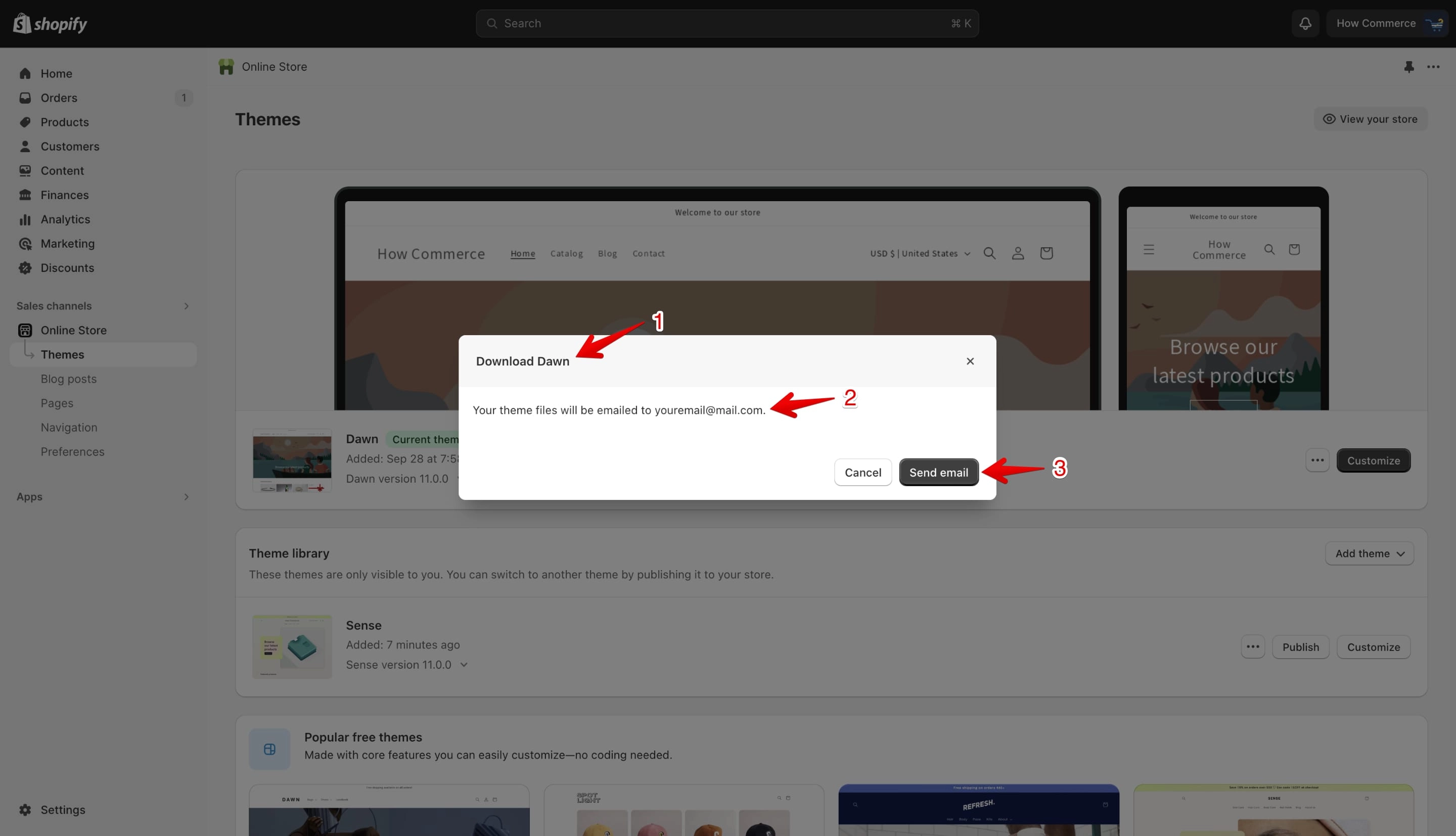Image resolution: width=1456 pixels, height=836 pixels.
Task: Publish the Sense theme
Action: coord(1300,647)
